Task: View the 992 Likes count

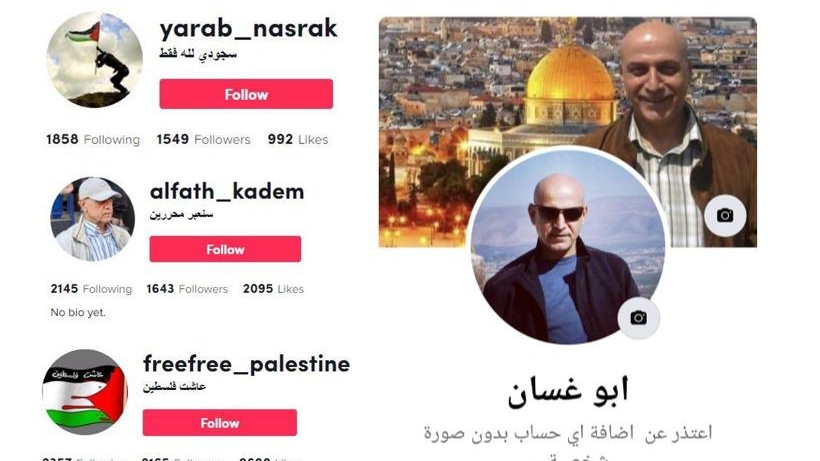Action: point(298,140)
